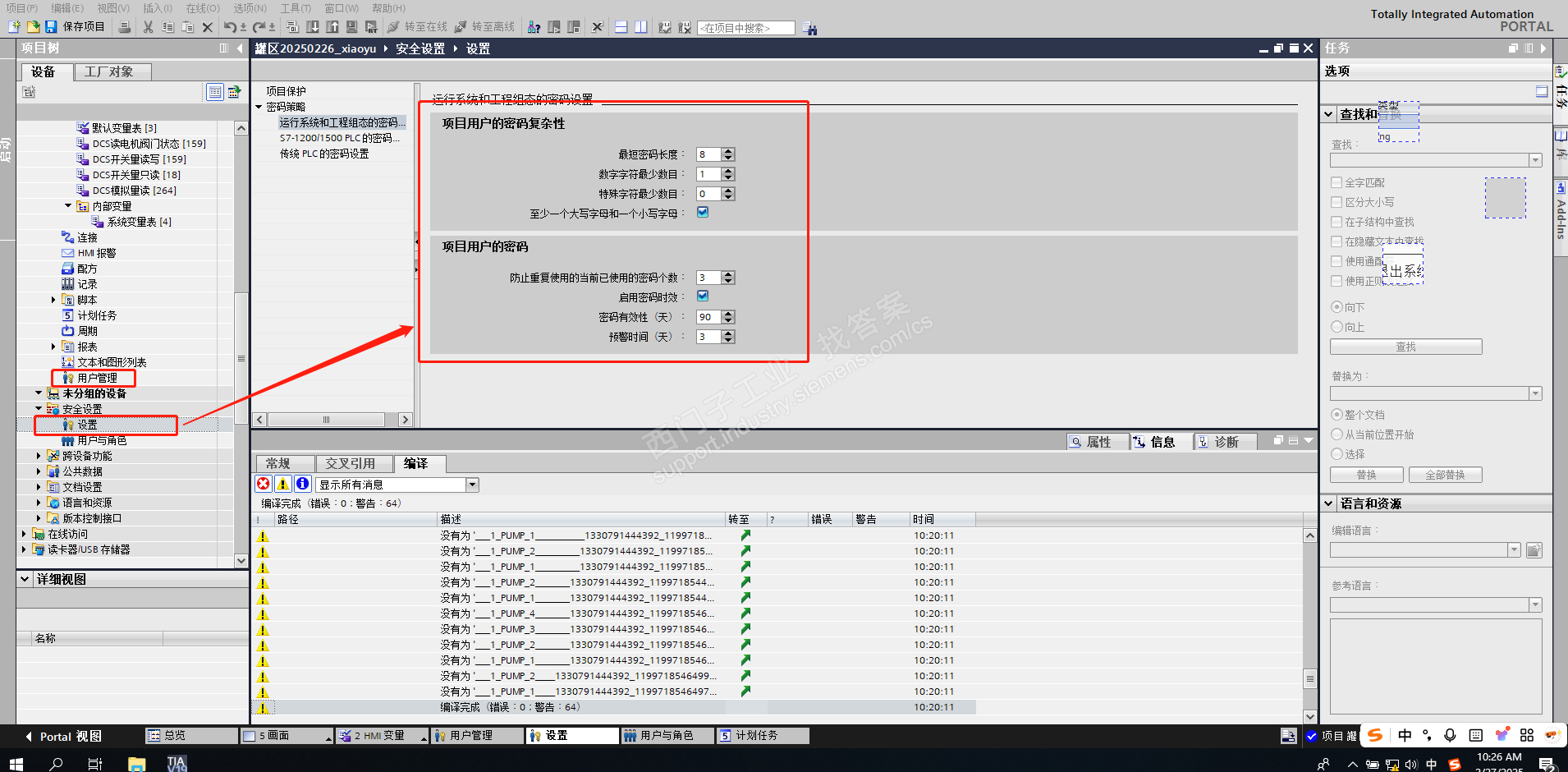Open the 显示所有消息 filter dropdown

click(x=472, y=485)
